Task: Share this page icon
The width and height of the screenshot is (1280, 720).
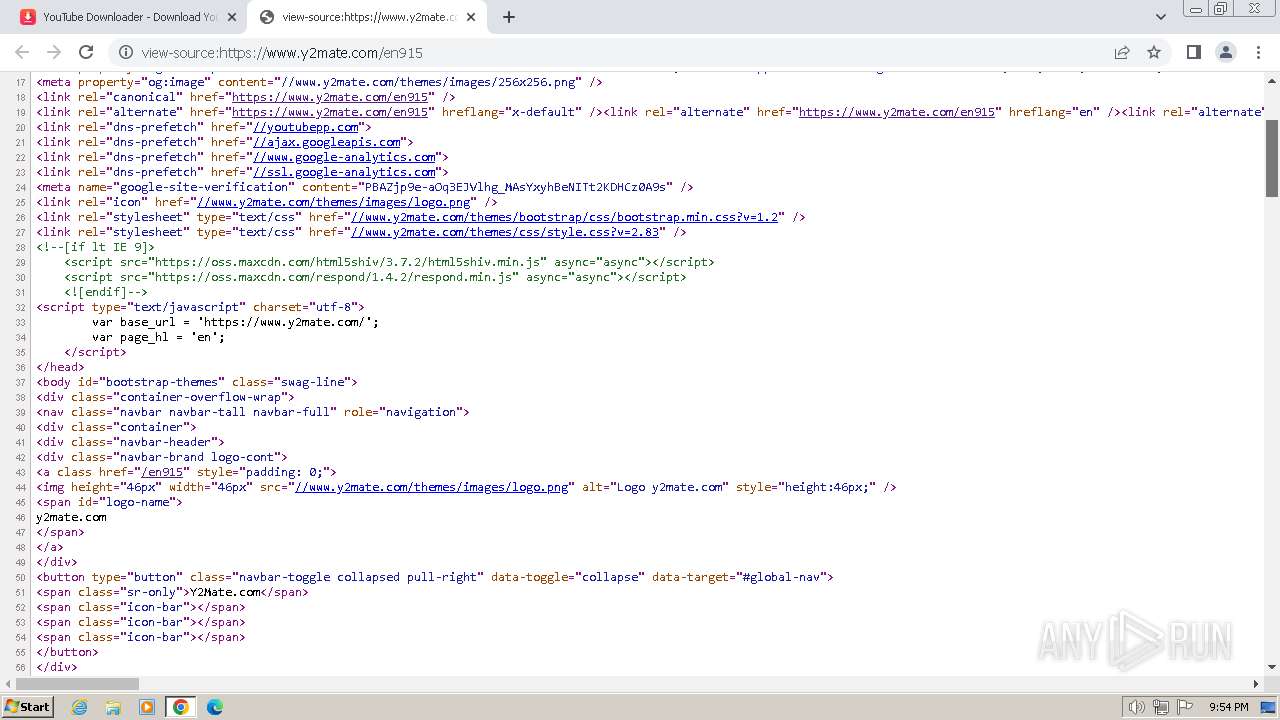Action: pyautogui.click(x=1122, y=52)
